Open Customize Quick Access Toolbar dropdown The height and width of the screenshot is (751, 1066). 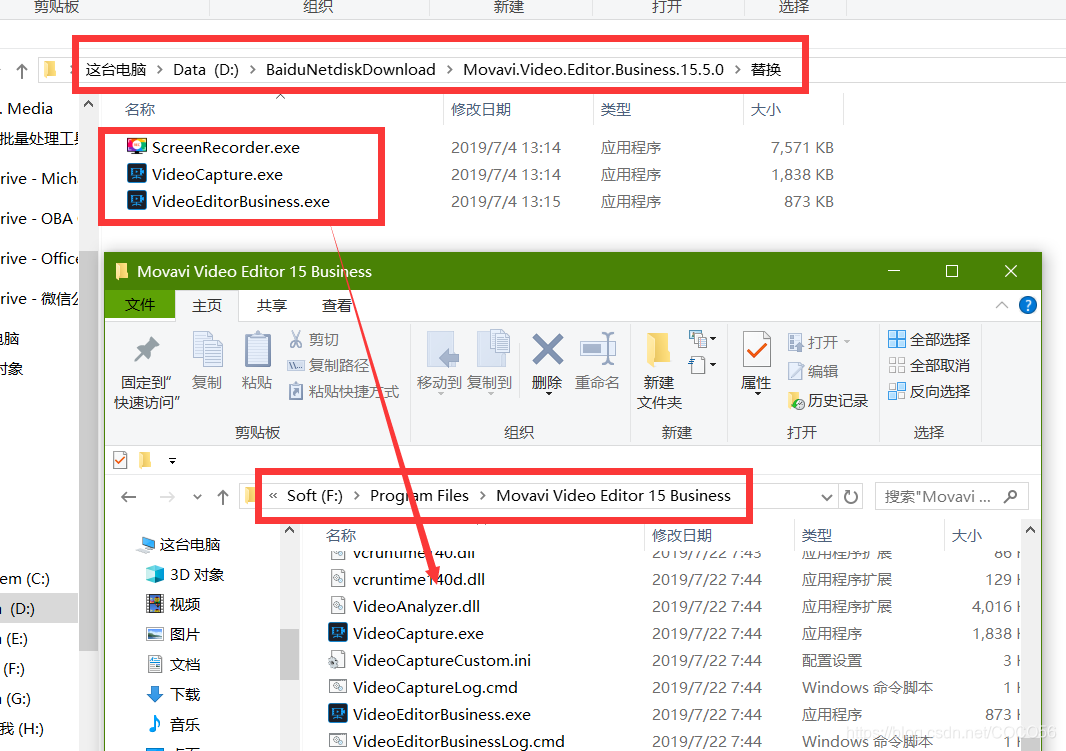(173, 461)
